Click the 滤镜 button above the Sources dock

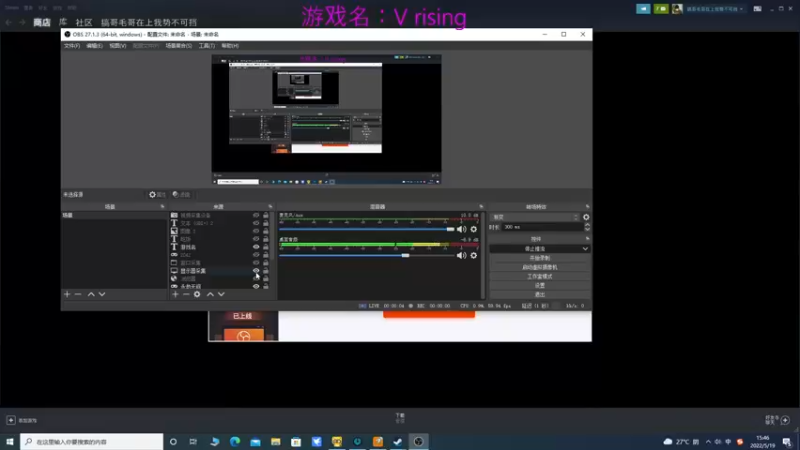[182, 194]
